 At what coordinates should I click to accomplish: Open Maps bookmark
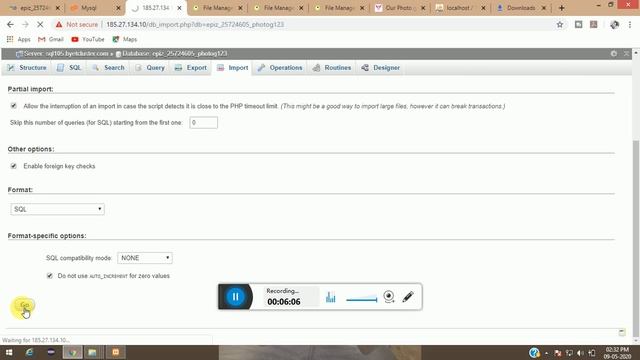pos(124,39)
